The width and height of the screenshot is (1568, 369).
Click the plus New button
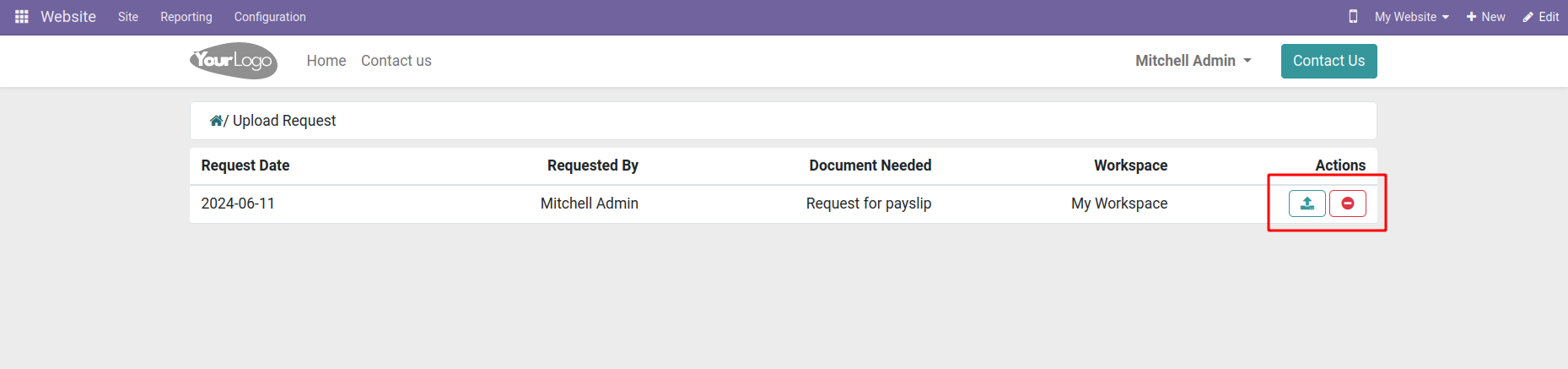[x=1485, y=17]
